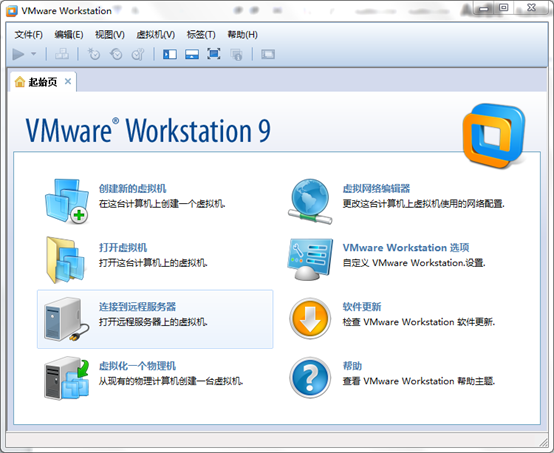This screenshot has height=453, width=554.
Task: Click the 创建新的虚拟机 link
Action: coord(132,189)
